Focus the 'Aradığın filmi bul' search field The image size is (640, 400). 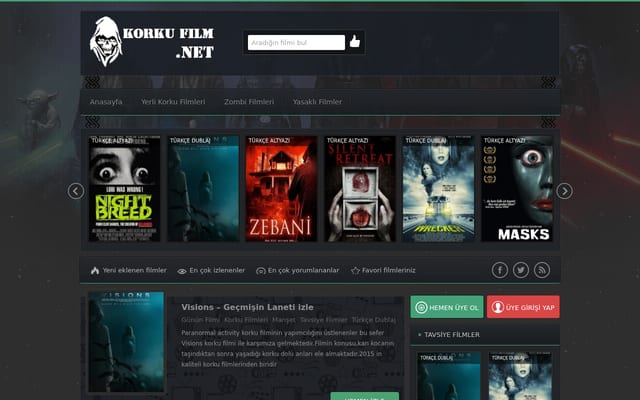click(x=296, y=42)
